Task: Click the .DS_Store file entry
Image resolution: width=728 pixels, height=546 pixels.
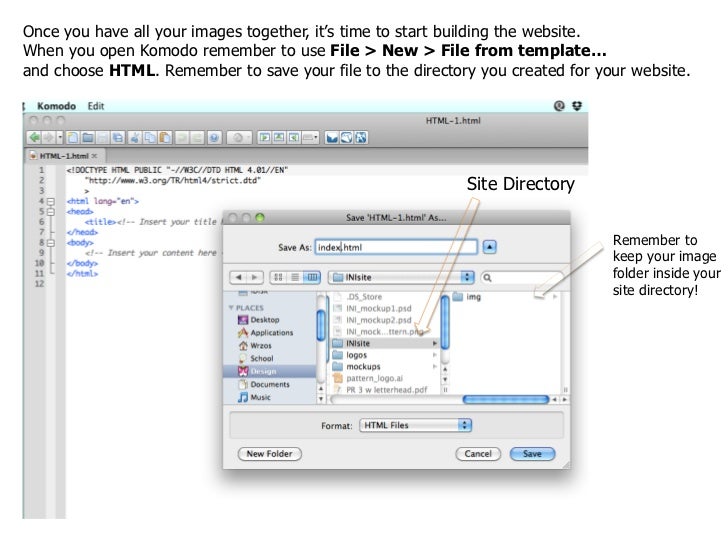Action: pos(385,297)
